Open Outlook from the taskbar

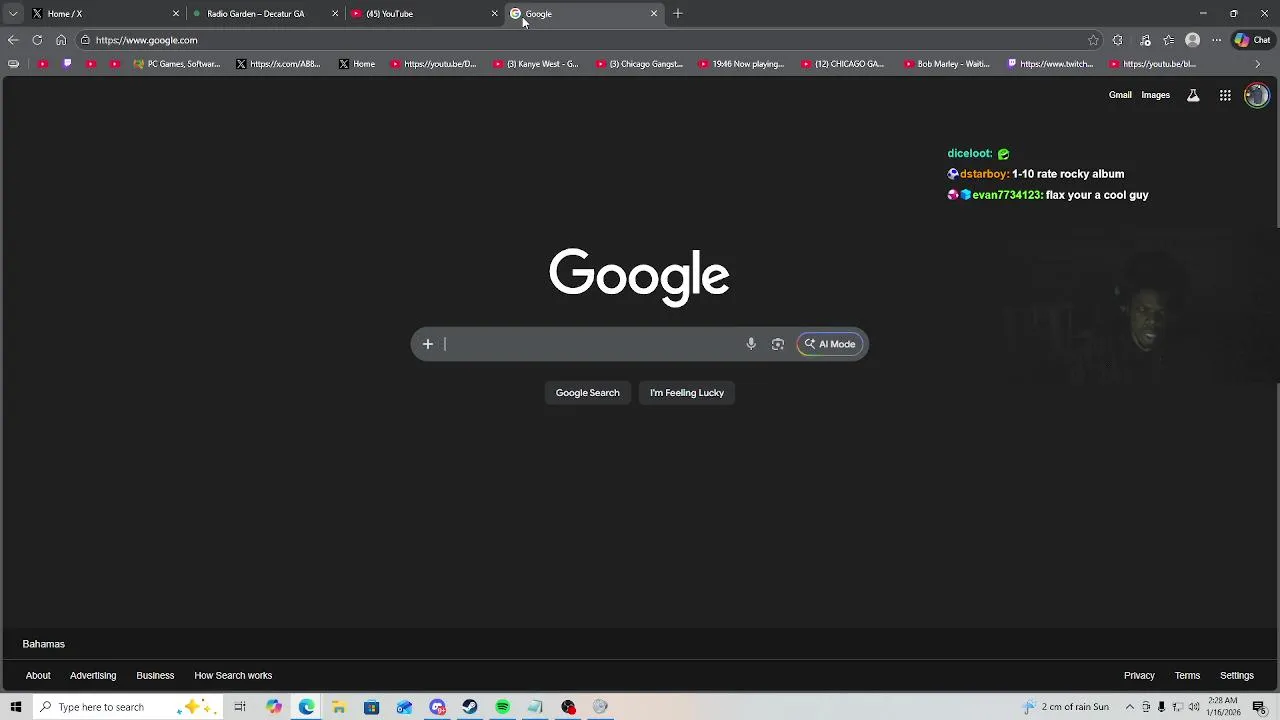[404, 707]
